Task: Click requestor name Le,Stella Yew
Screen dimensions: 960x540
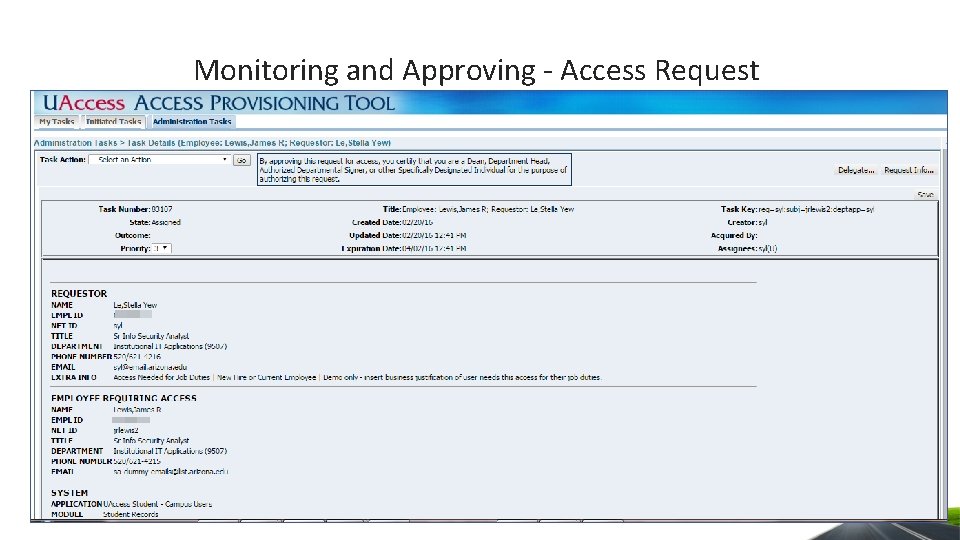Action: pos(135,305)
